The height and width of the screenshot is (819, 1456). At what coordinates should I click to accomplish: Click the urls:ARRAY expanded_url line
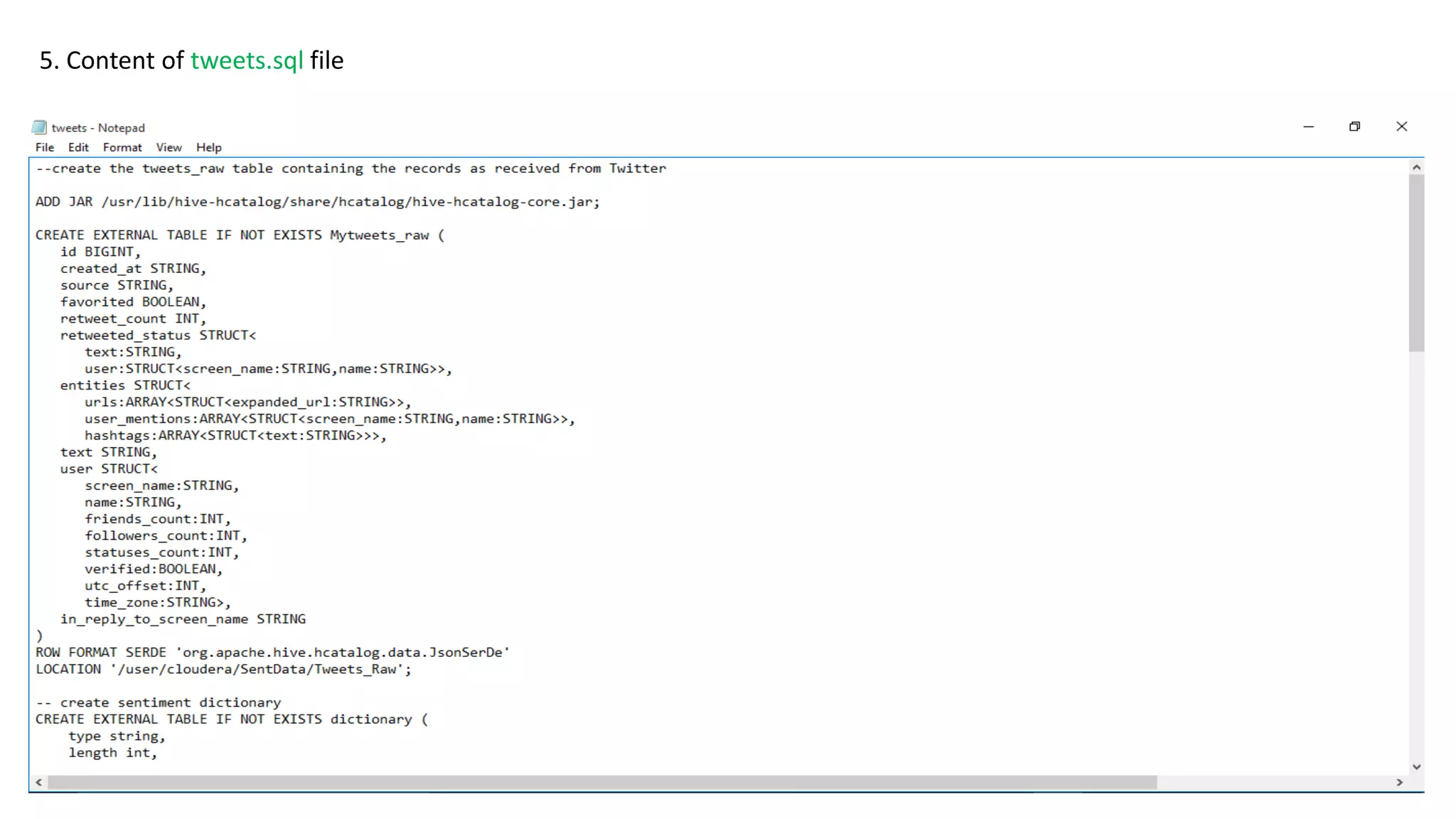pos(248,402)
